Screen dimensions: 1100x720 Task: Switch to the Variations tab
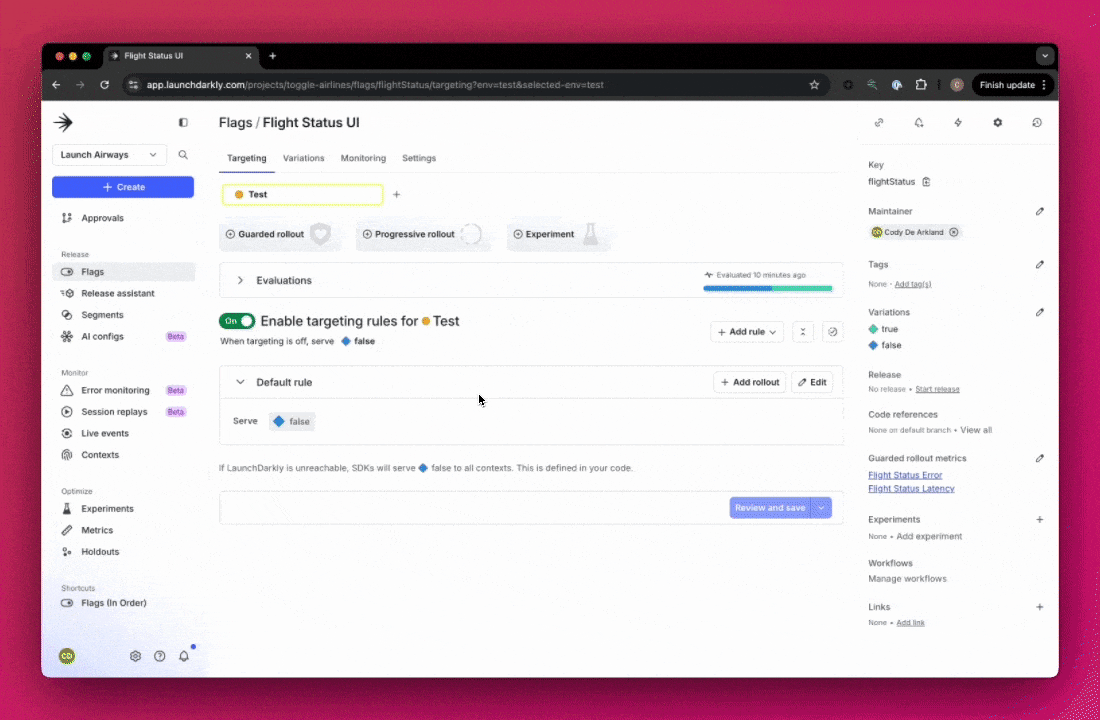tap(303, 158)
